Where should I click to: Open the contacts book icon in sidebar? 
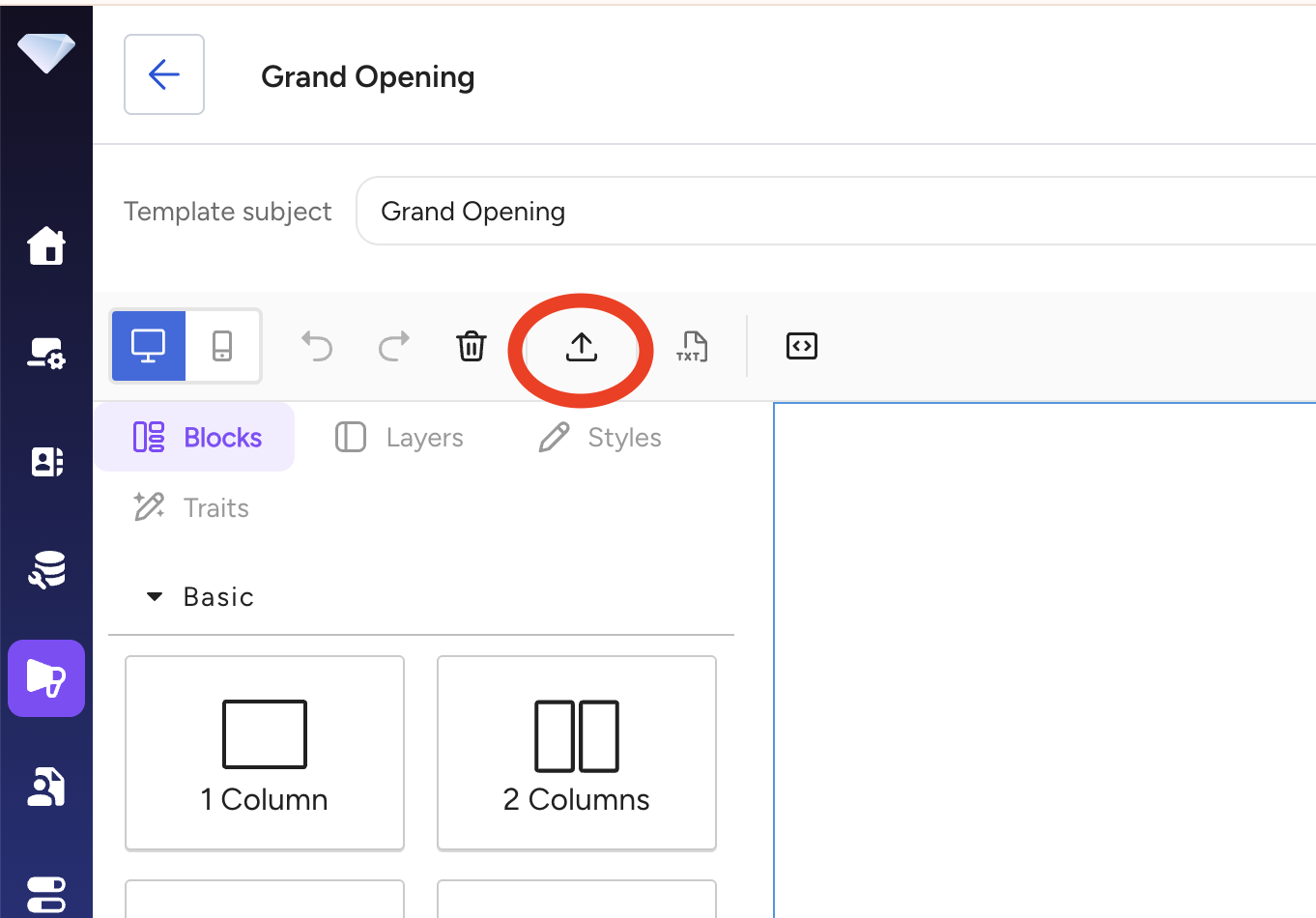[46, 462]
